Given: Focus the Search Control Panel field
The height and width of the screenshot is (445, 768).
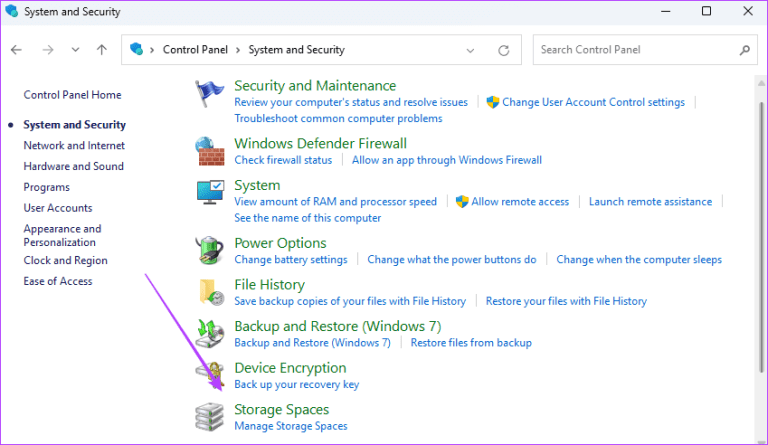Looking at the screenshot, I should pyautogui.click(x=636, y=49).
